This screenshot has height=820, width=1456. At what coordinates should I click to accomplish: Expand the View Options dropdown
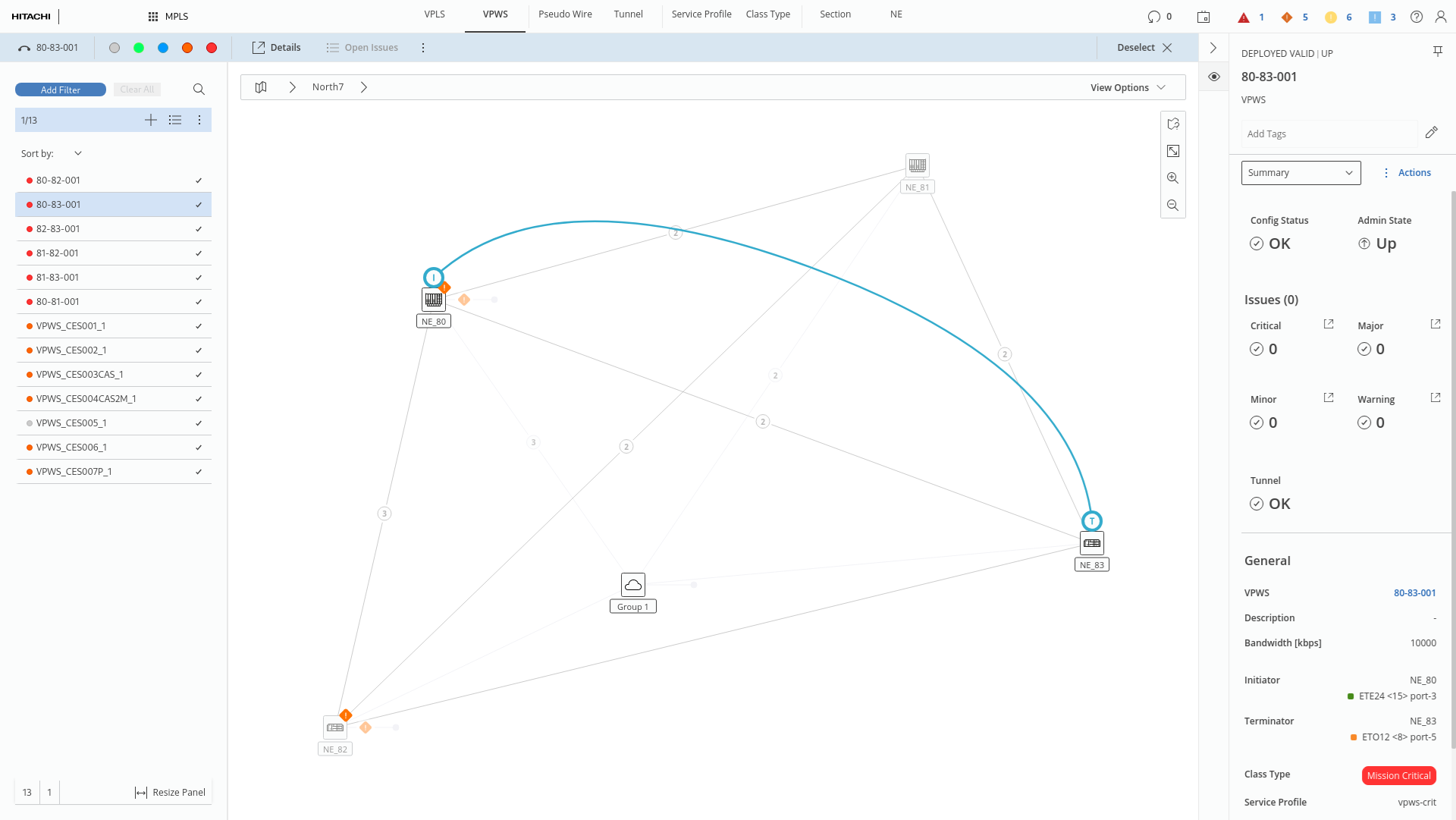pos(1128,87)
